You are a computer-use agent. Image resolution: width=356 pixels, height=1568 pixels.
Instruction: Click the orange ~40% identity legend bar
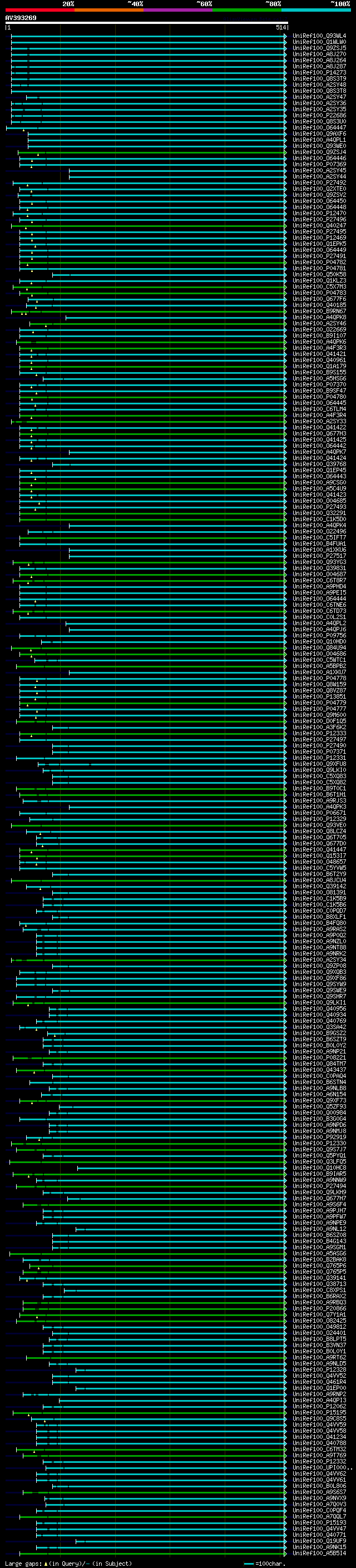click(109, 10)
